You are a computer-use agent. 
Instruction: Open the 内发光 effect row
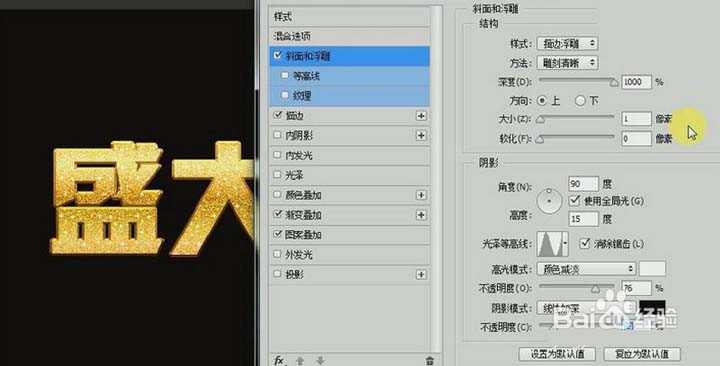(350, 155)
